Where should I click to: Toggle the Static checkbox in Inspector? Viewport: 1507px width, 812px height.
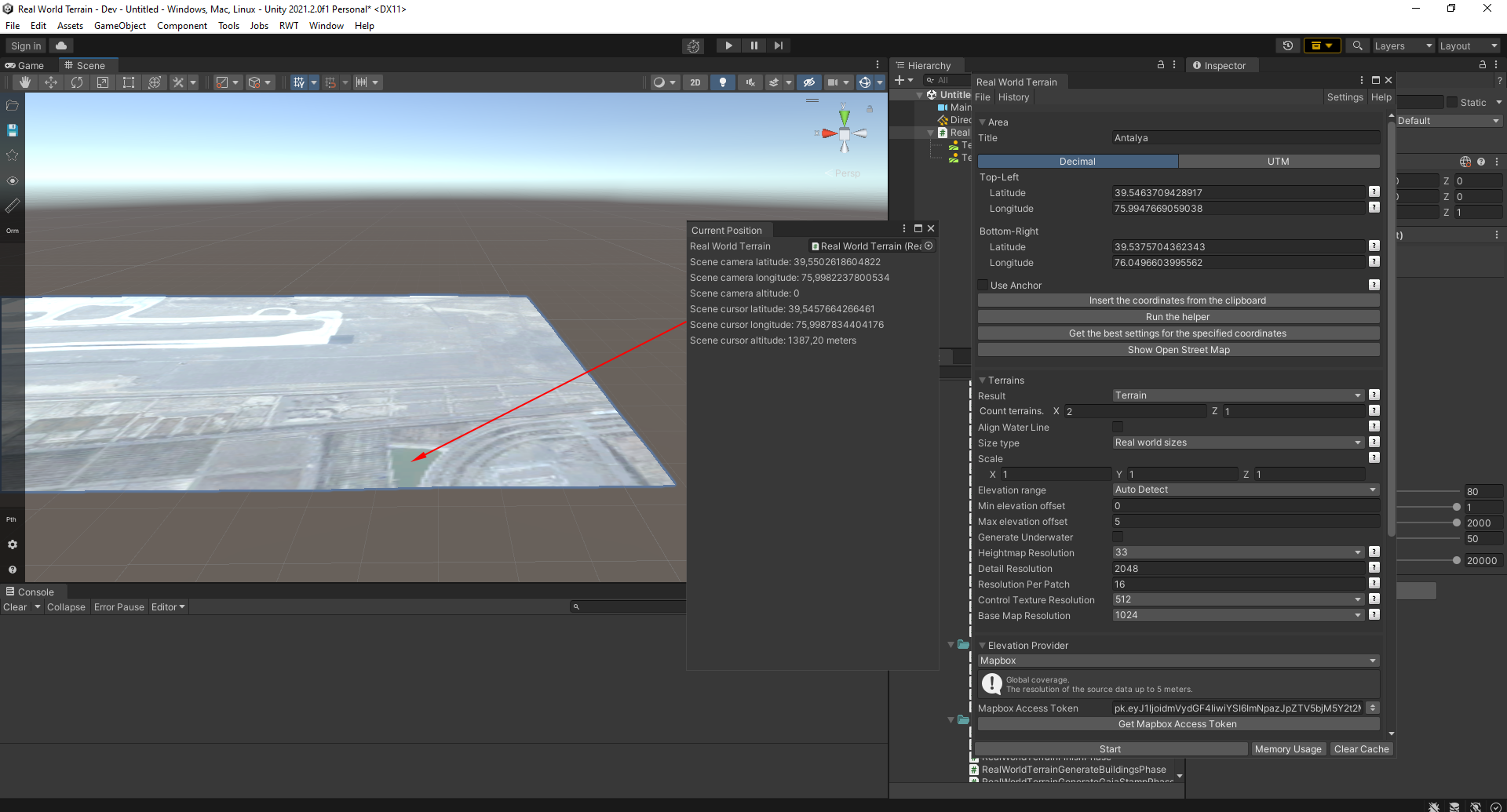pyautogui.click(x=1452, y=102)
